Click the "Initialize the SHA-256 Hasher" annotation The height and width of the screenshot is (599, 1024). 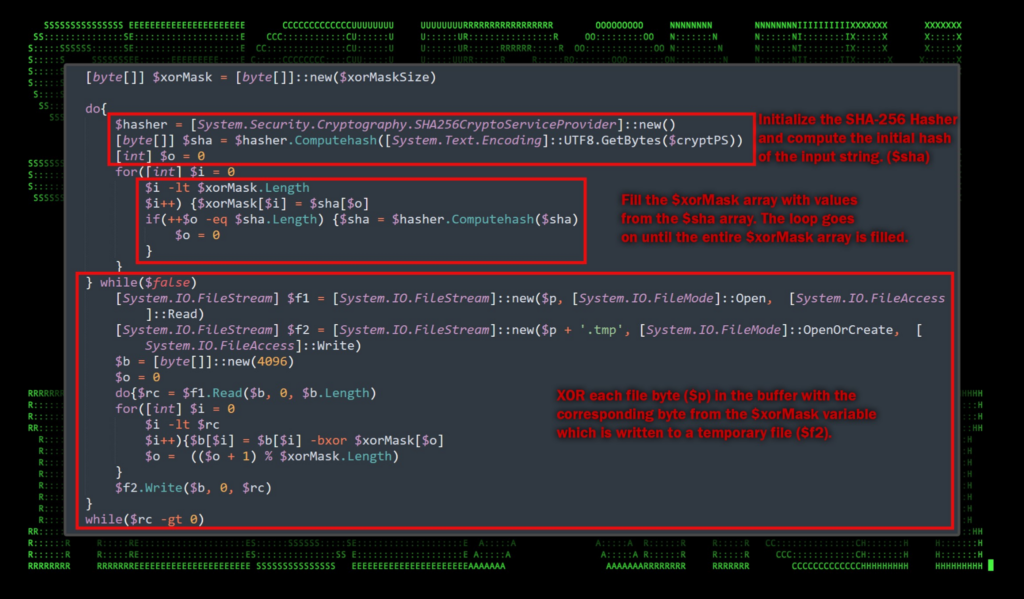857,120
